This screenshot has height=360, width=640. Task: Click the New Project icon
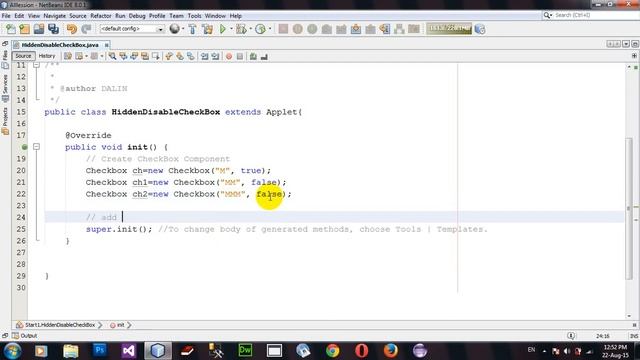25,29
